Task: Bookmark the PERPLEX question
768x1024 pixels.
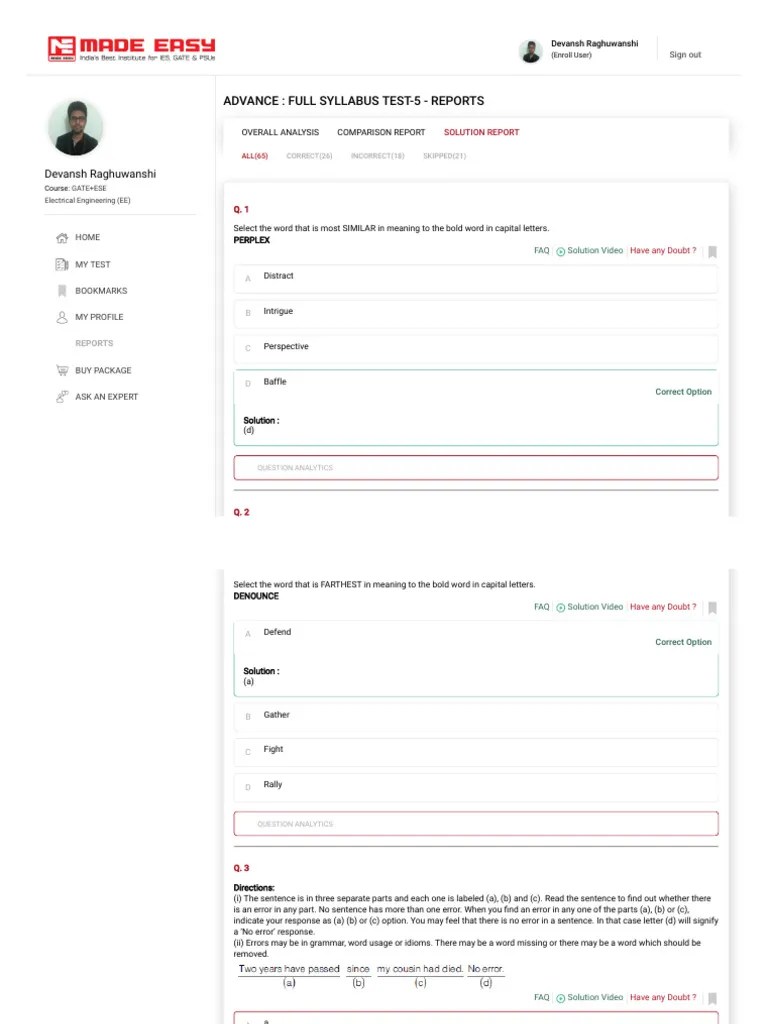Action: point(712,251)
